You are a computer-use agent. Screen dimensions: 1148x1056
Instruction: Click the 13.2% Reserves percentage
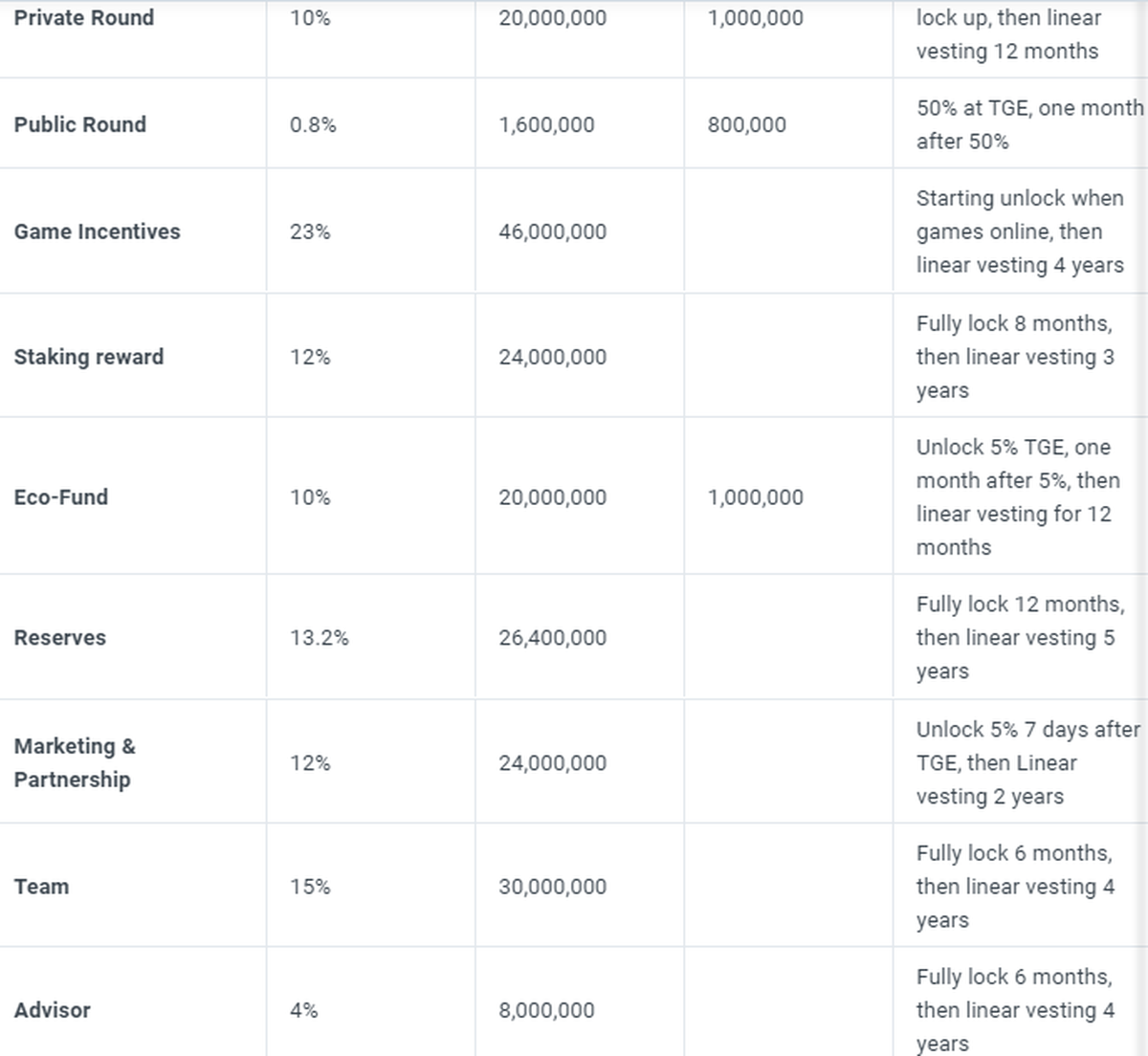click(x=320, y=638)
